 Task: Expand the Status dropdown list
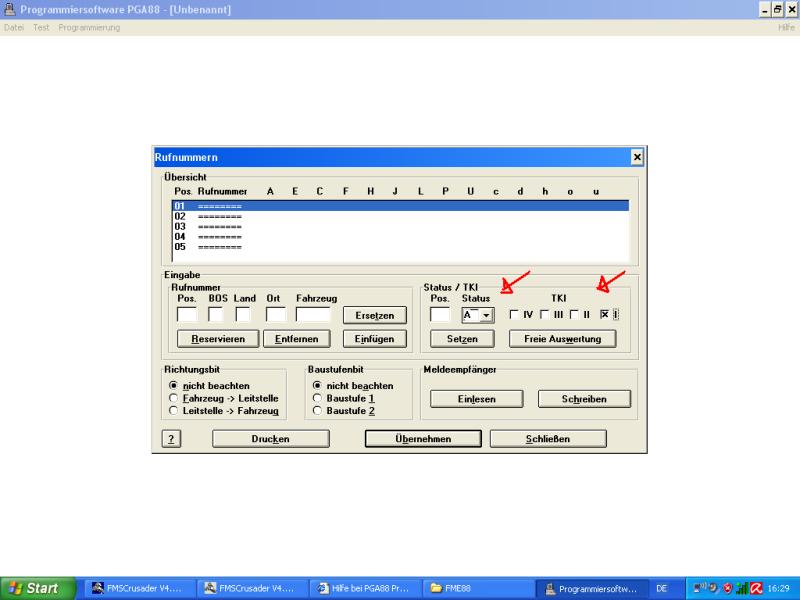(x=486, y=315)
